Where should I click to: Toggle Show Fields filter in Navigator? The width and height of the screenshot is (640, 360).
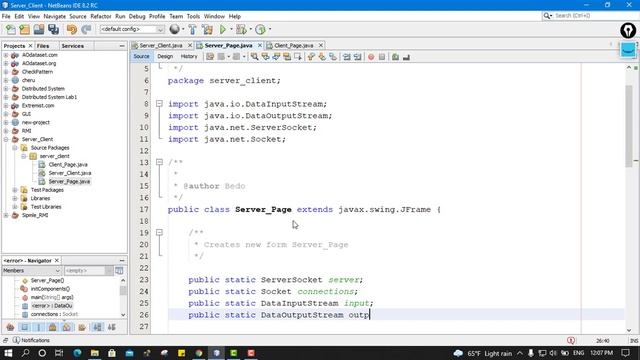click(24, 327)
